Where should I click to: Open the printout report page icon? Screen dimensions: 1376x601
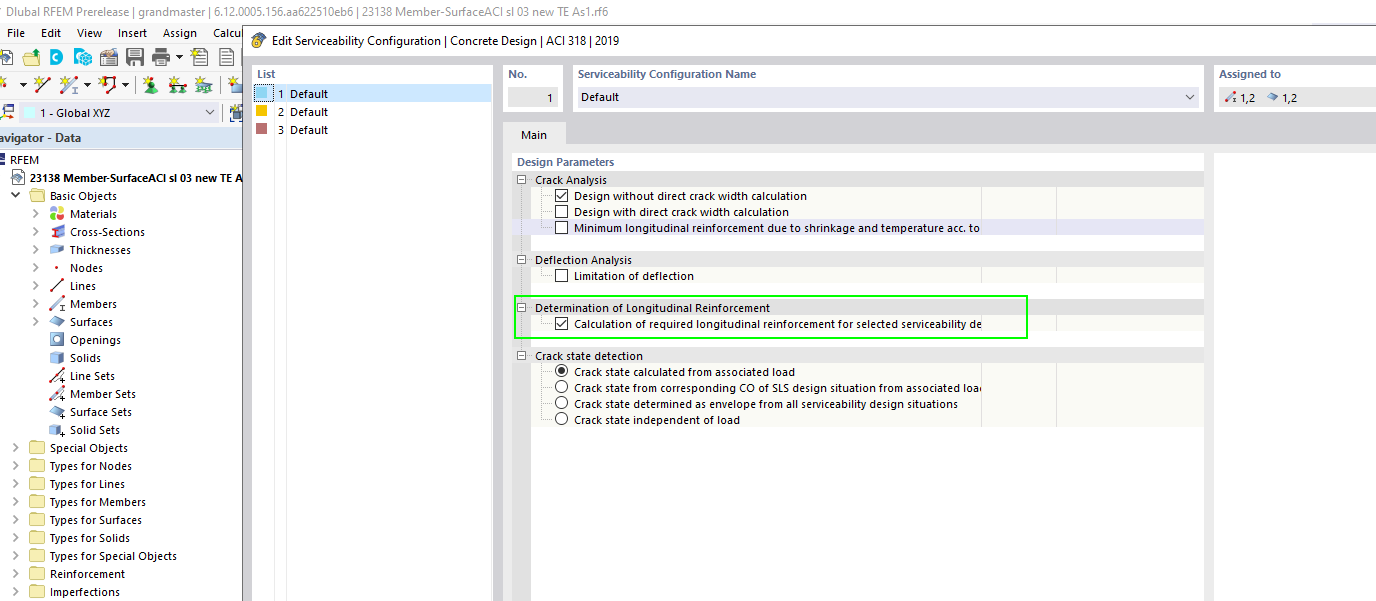pyautogui.click(x=227, y=57)
